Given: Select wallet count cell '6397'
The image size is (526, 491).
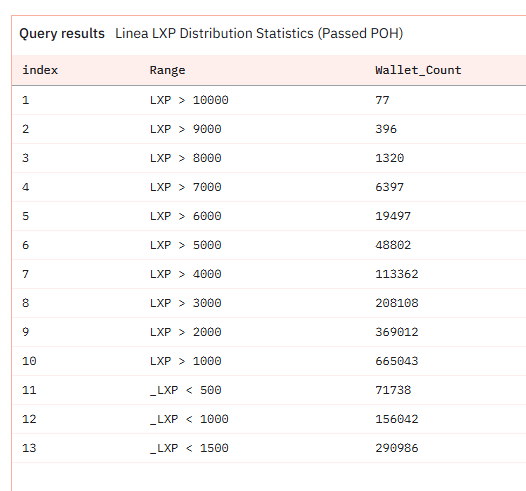Looking at the screenshot, I should (x=389, y=187).
